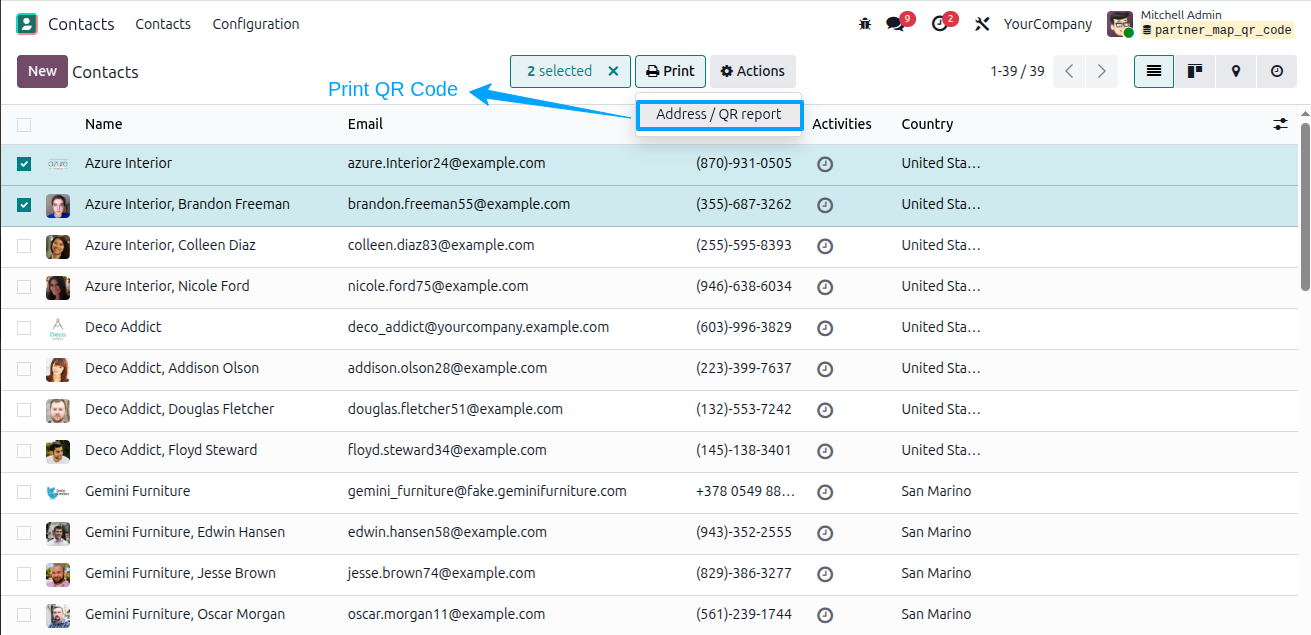1311x635 pixels.
Task: Switch to Map view icon
Action: click(x=1236, y=71)
